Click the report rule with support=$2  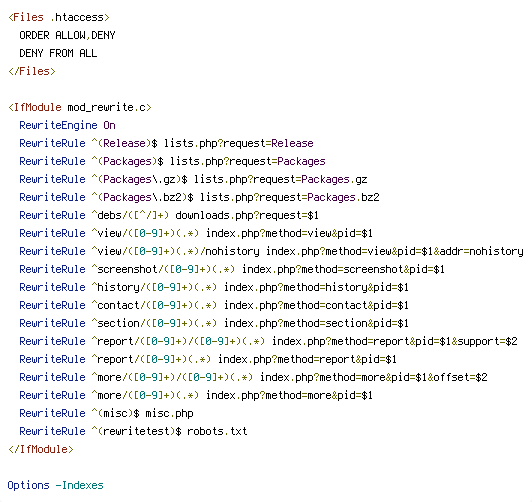[268, 341]
